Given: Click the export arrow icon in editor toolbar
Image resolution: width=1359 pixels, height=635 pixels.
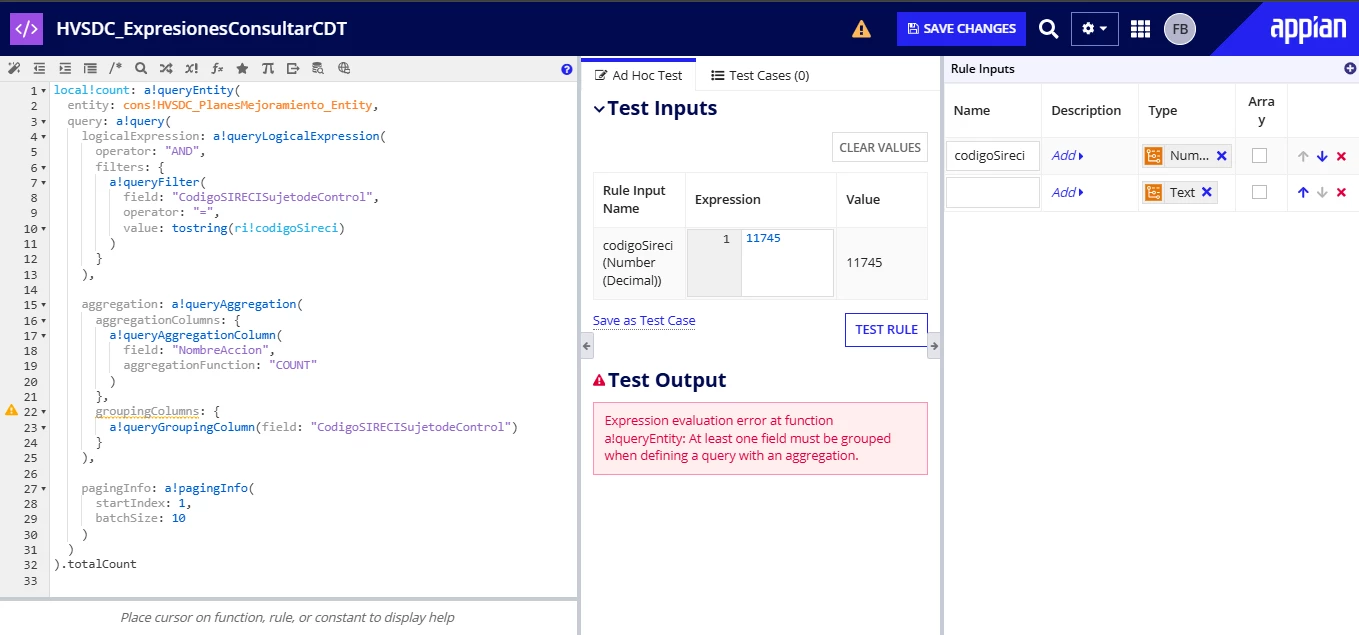Looking at the screenshot, I should click(x=293, y=69).
